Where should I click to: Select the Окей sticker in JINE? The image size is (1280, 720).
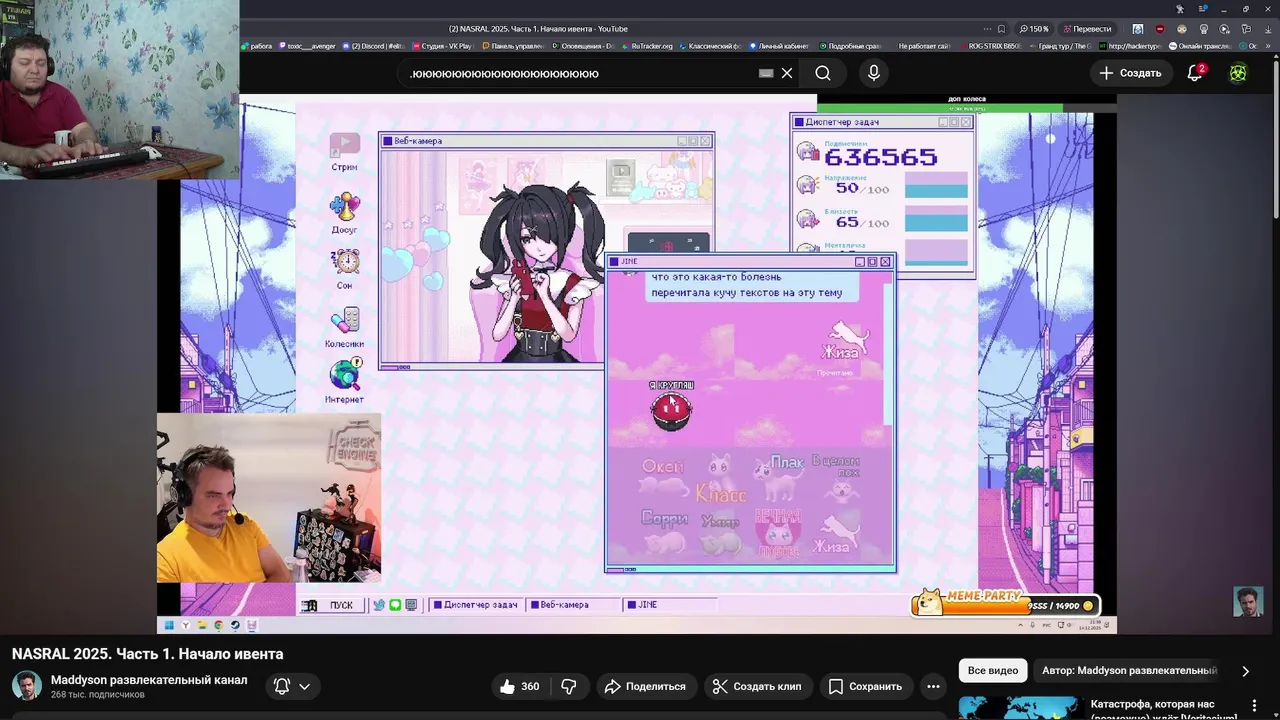tap(663, 477)
